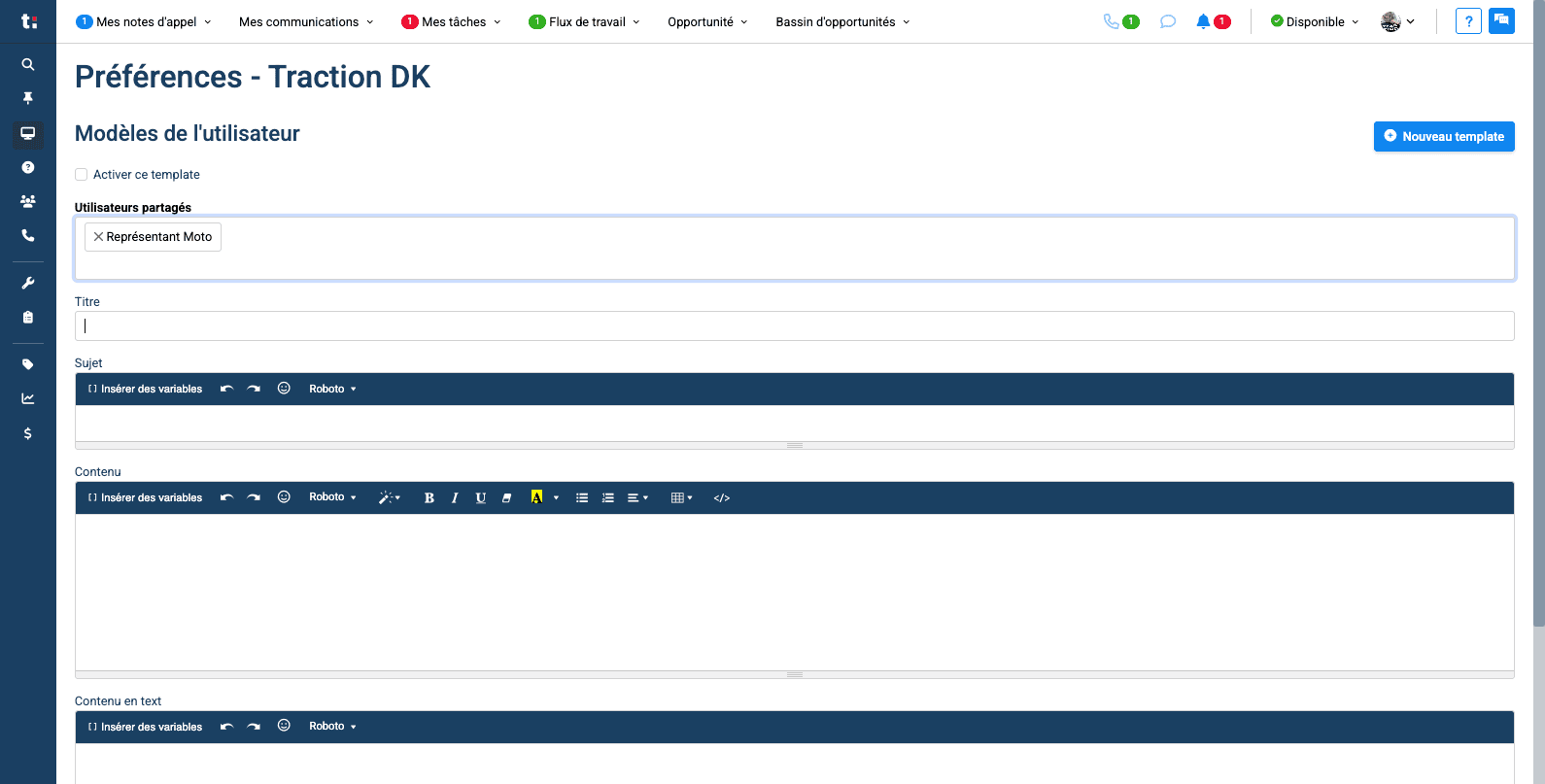Click into the Titre input field

795,325
